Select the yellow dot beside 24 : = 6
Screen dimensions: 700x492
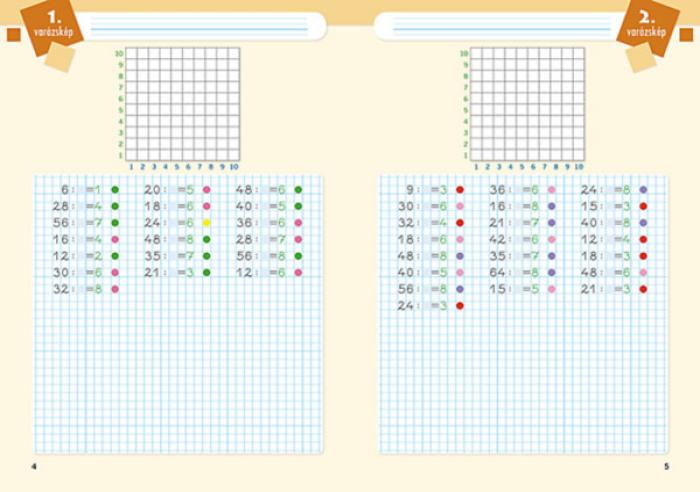(207, 223)
